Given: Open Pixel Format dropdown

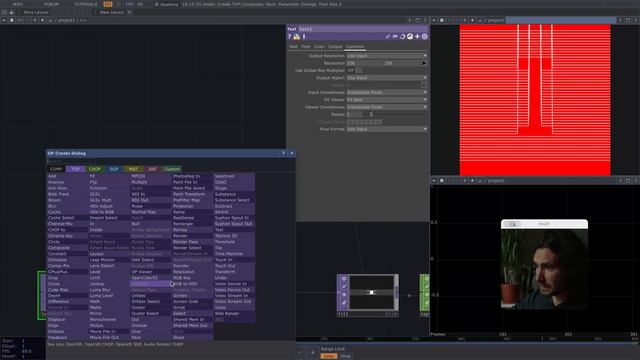Looking at the screenshot, I should pos(387,129).
